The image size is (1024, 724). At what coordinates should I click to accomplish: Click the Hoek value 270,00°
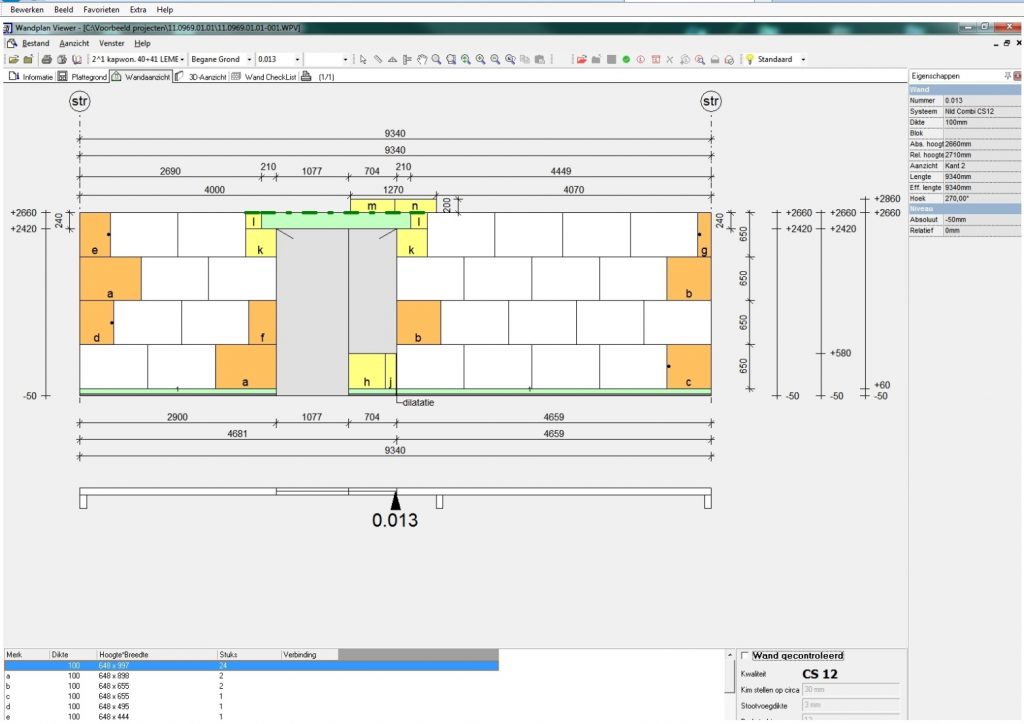[x=982, y=198]
